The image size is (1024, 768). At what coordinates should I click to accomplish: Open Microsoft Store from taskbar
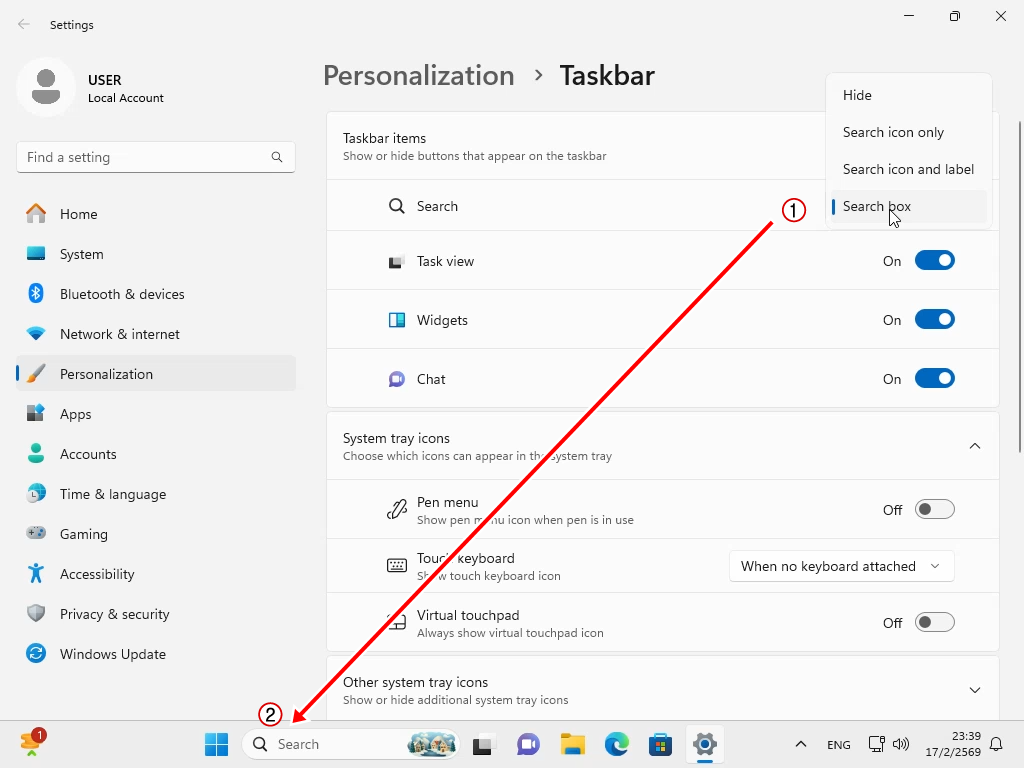pyautogui.click(x=660, y=744)
